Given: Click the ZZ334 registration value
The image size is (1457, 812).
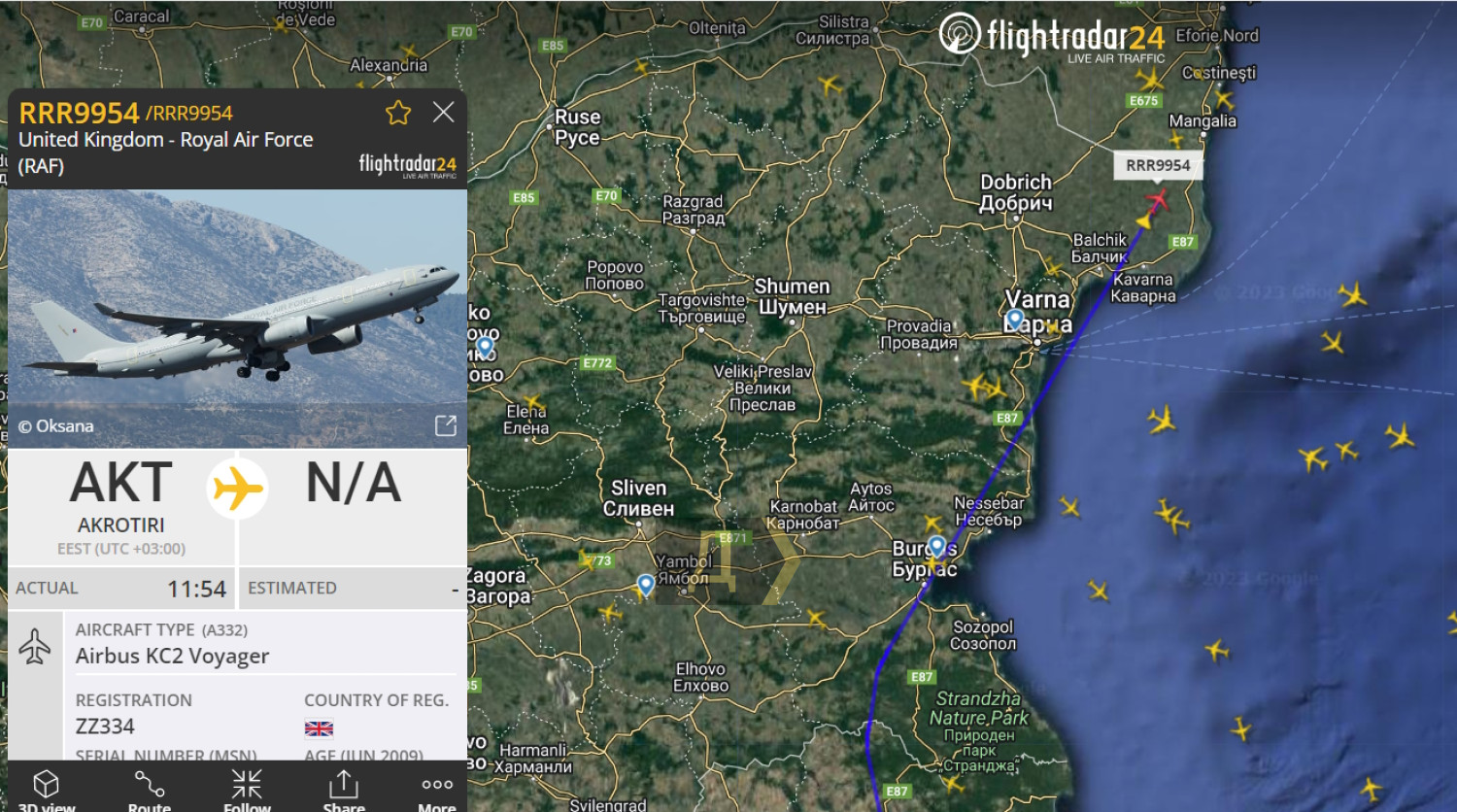Looking at the screenshot, I should [x=105, y=727].
